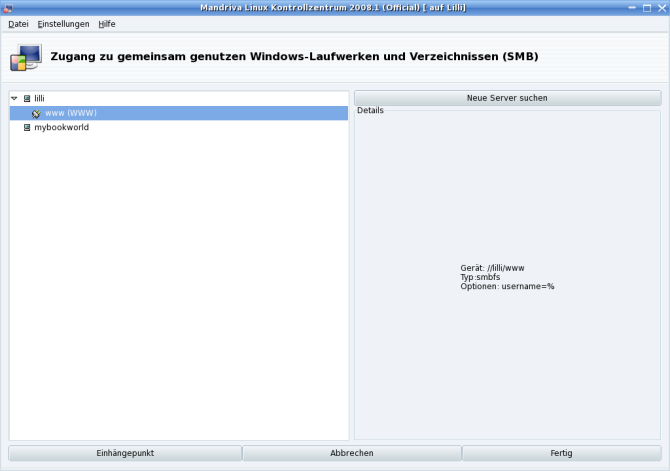Select the lilli server label
Viewport: 670px width, 471px height.
tap(40, 99)
